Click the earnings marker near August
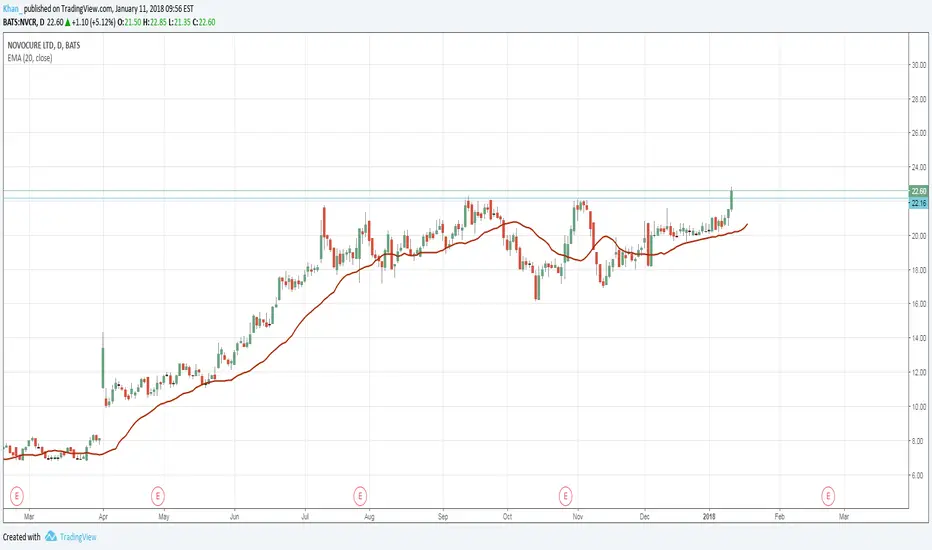 [x=360, y=495]
